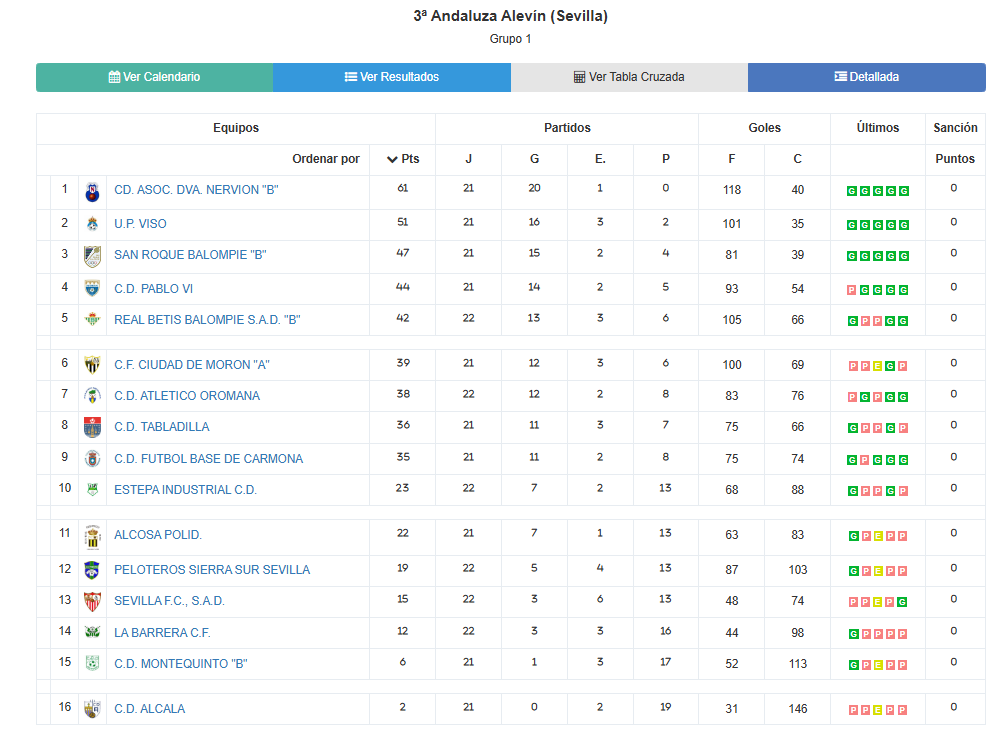Open ESTEPA INDUSTRIAL C.D. team link
This screenshot has width=1006, height=732.
click(185, 489)
